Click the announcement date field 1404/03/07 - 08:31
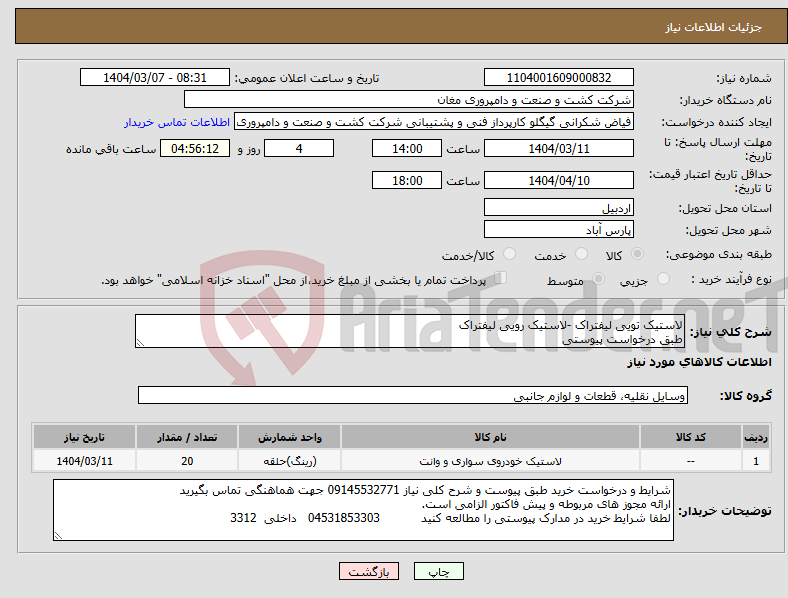This screenshot has width=788, height=598. (x=155, y=78)
